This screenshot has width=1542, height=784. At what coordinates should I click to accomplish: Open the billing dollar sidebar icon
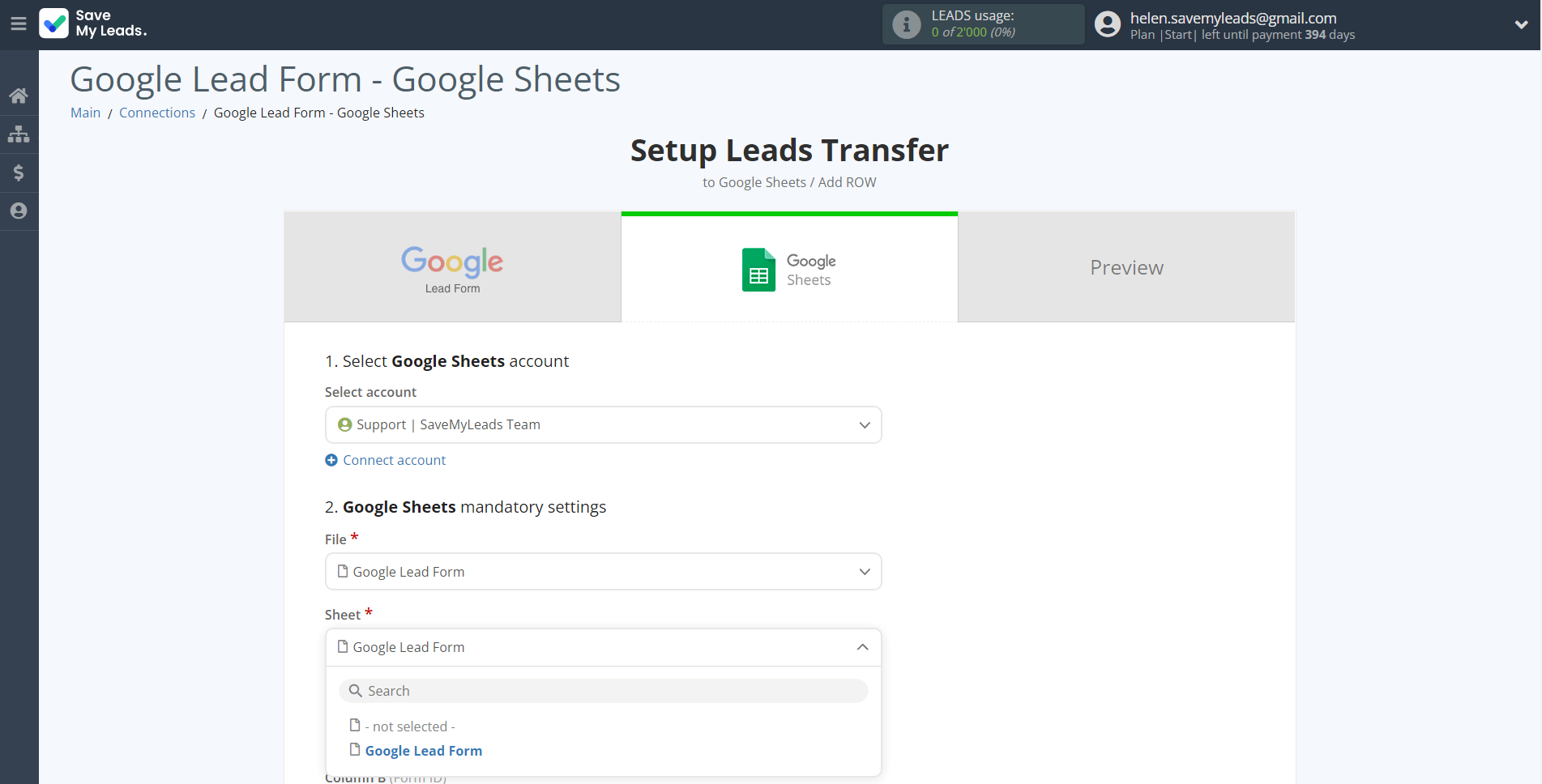tap(19, 173)
